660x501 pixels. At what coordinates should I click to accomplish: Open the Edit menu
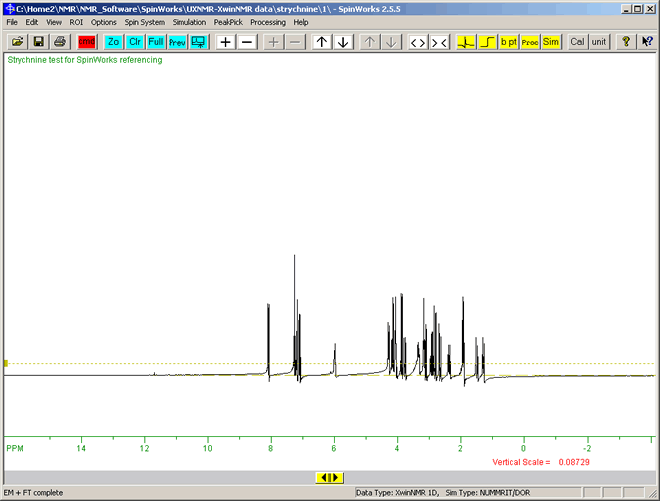point(32,22)
